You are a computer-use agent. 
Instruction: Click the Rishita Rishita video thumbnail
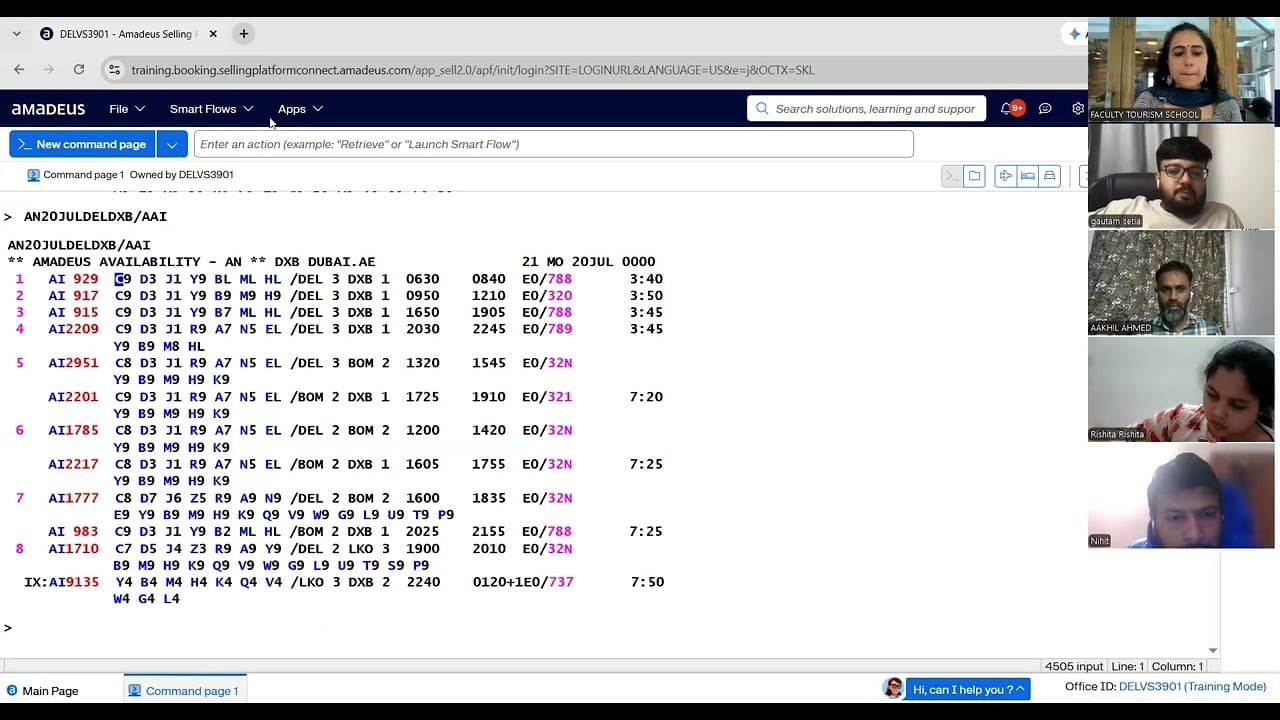coord(1181,389)
